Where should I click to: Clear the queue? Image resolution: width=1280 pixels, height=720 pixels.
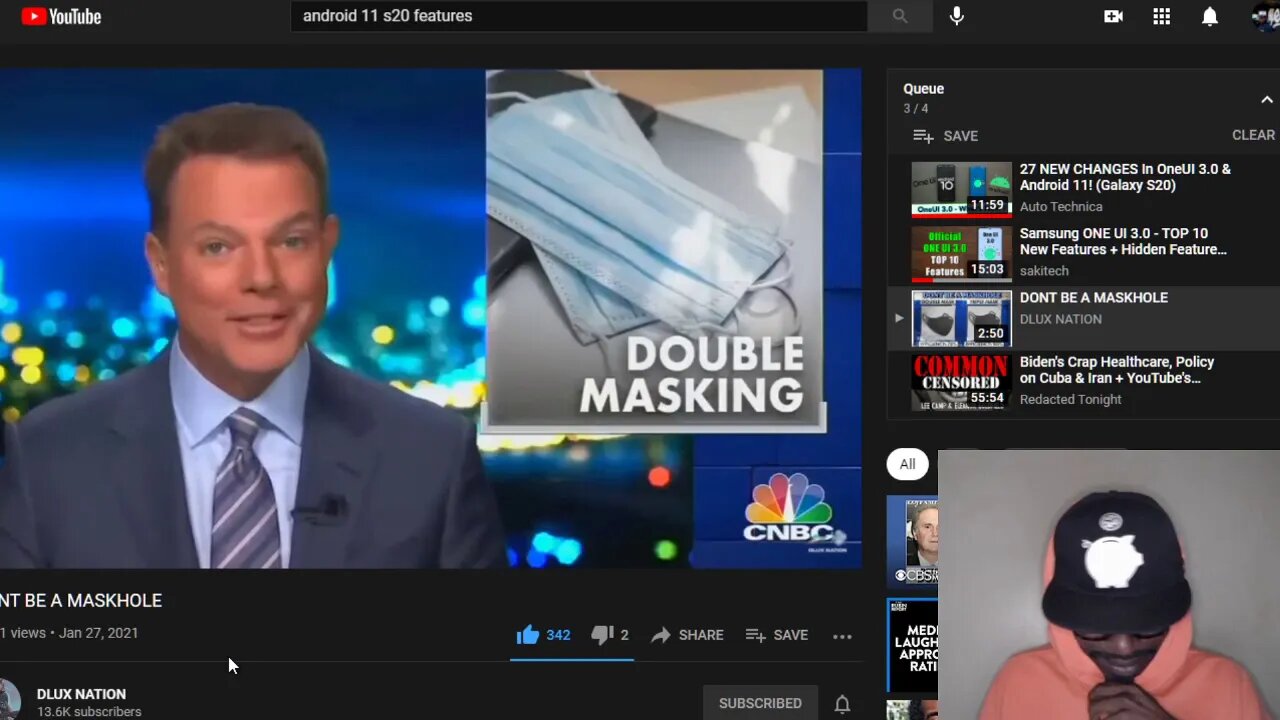1253,135
